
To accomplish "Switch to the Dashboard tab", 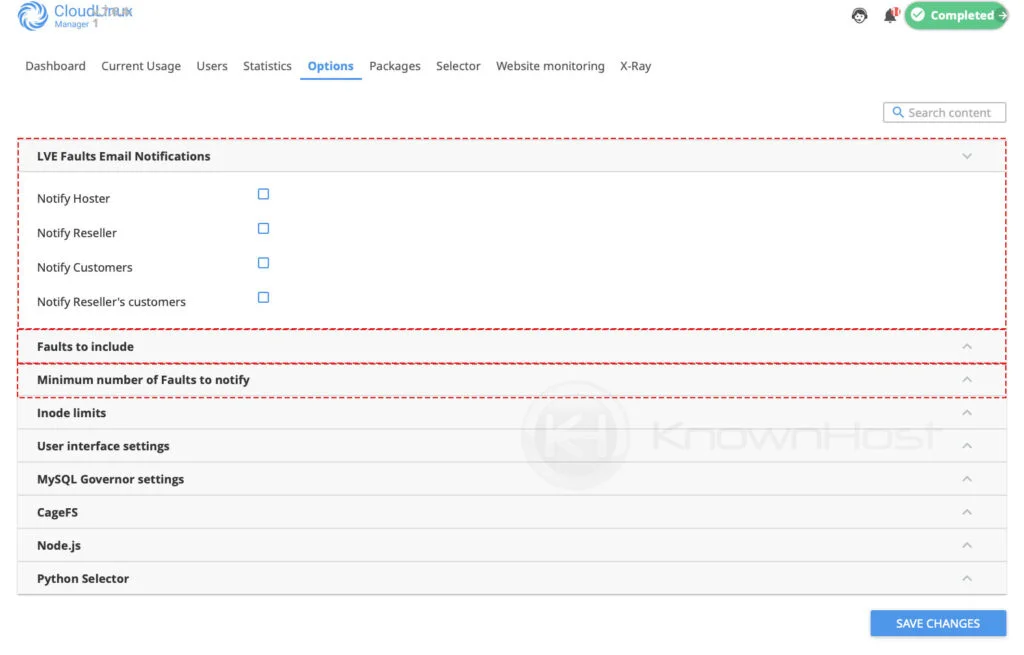I will coord(55,66).
